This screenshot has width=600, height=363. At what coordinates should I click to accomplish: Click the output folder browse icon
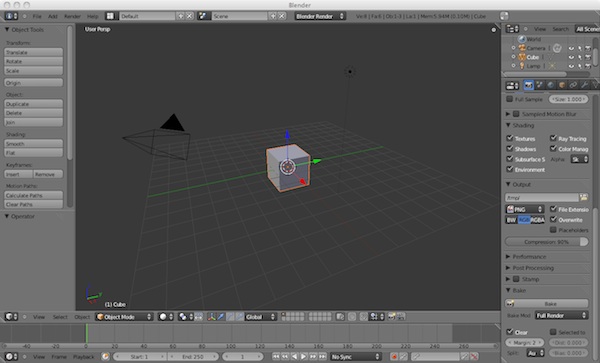[x=584, y=197]
